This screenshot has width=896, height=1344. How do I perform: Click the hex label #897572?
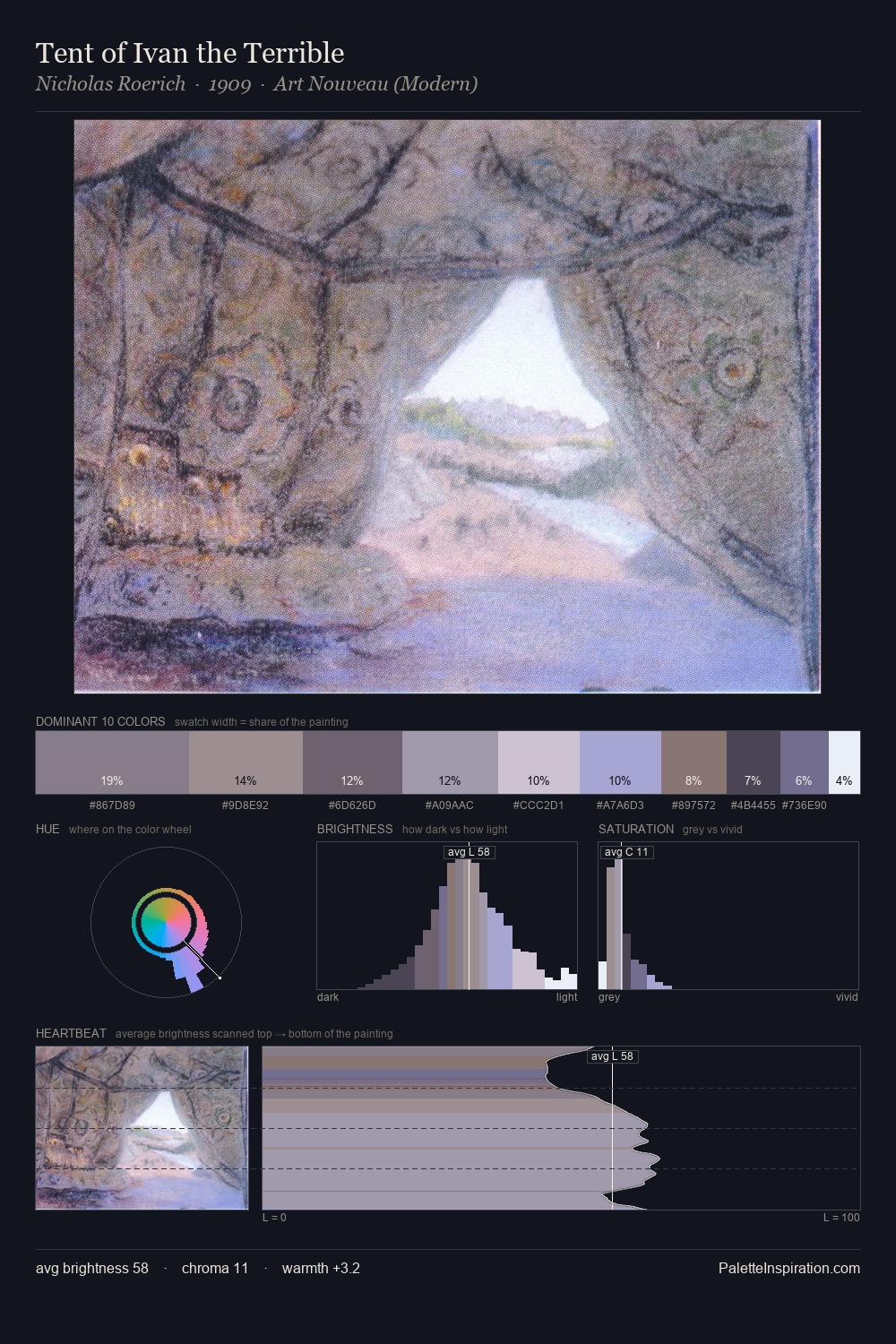coord(694,806)
